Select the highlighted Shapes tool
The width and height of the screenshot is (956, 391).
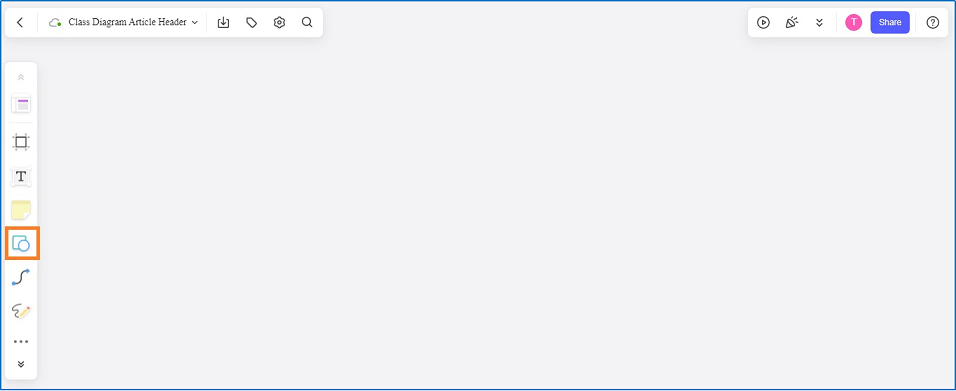tap(21, 243)
